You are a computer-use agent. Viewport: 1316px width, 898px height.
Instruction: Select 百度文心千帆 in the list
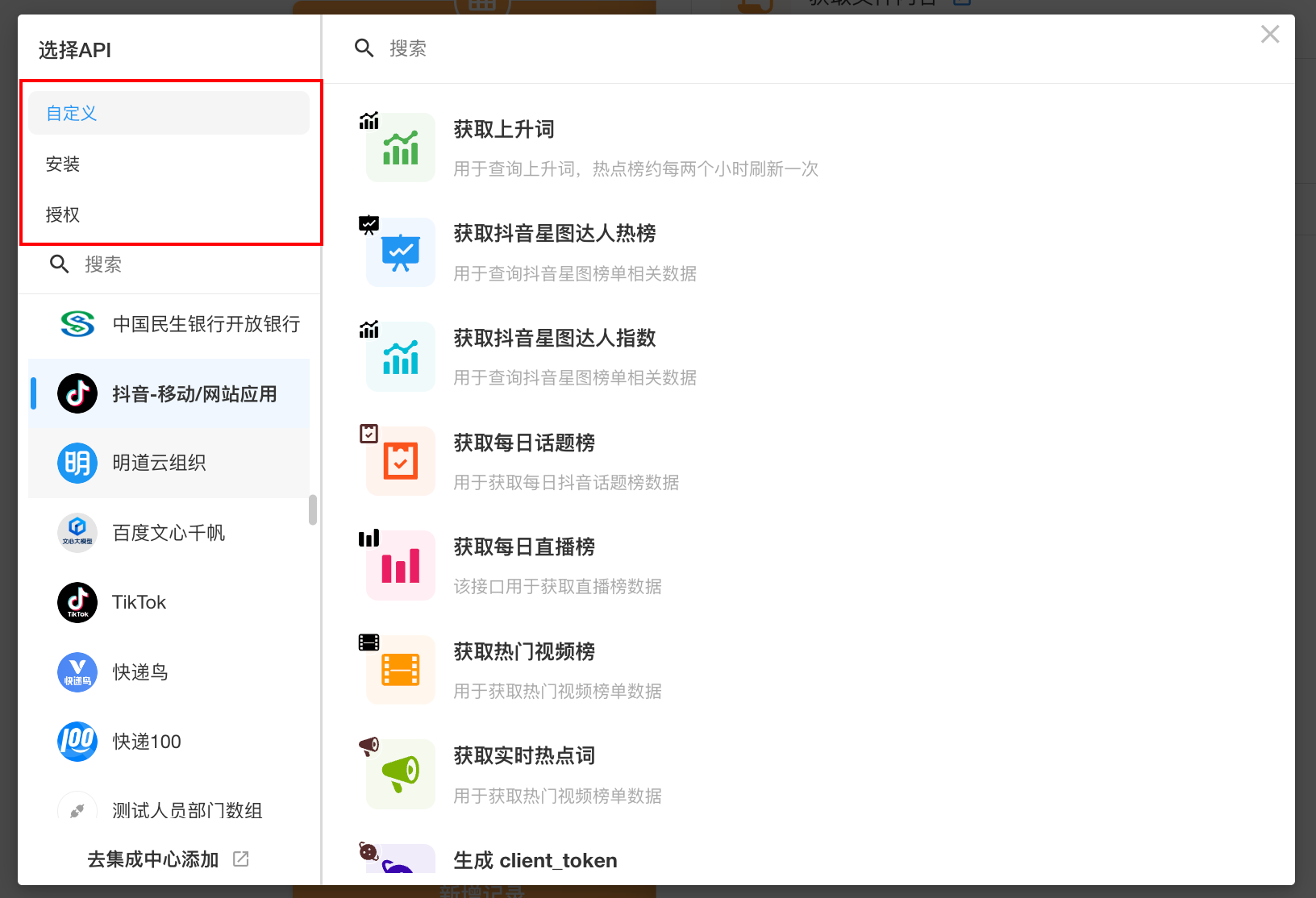pyautogui.click(x=169, y=533)
